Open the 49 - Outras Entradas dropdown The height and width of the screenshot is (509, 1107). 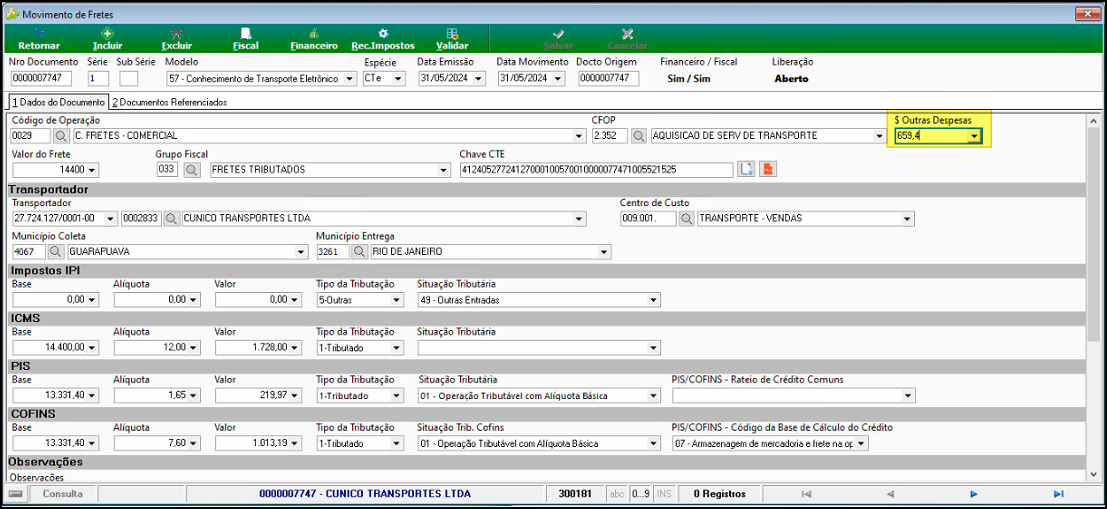click(654, 300)
